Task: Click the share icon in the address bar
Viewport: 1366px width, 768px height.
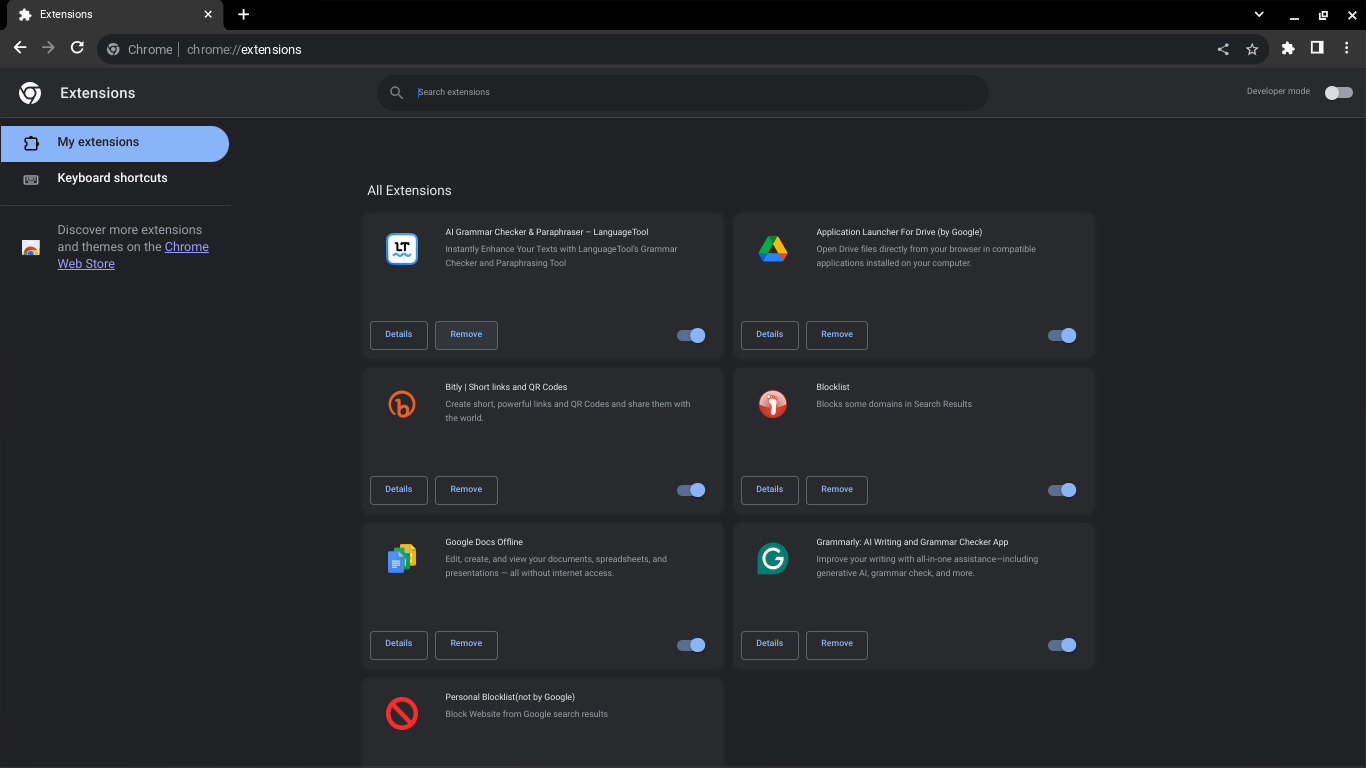Action: [1223, 49]
